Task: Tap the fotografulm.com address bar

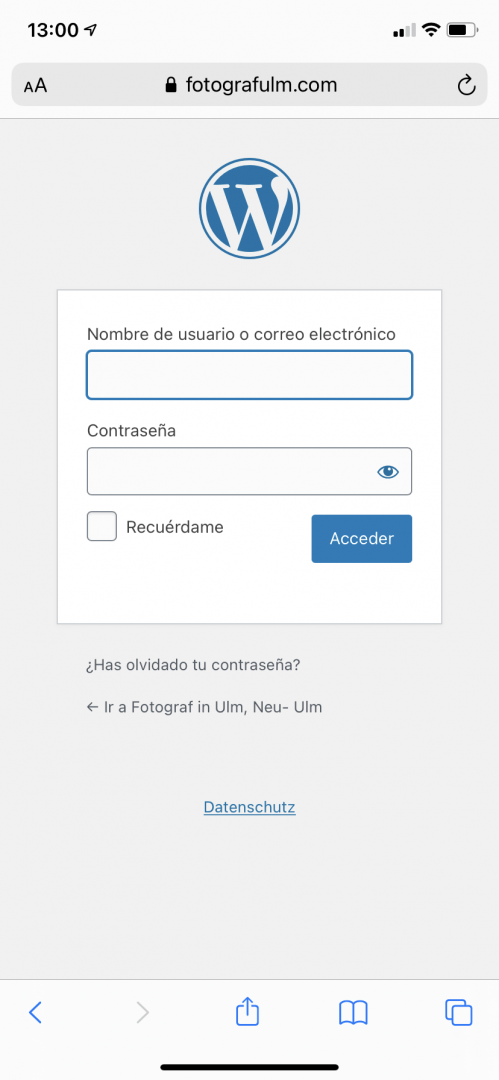Action: pos(250,85)
